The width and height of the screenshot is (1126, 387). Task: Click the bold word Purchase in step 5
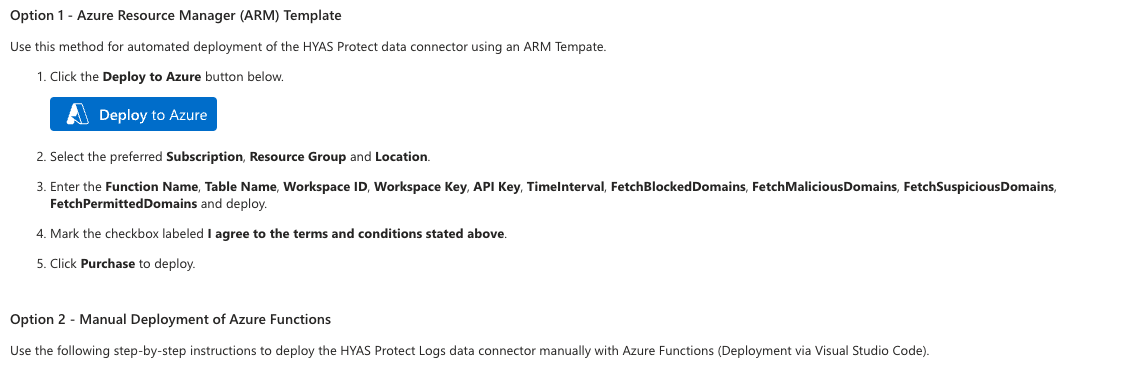[x=108, y=264]
